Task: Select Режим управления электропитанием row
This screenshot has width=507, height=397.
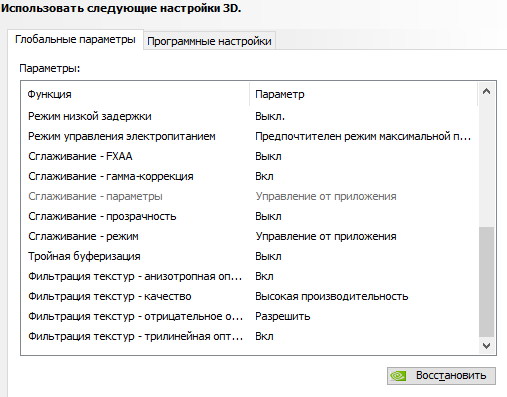Action: point(249,136)
